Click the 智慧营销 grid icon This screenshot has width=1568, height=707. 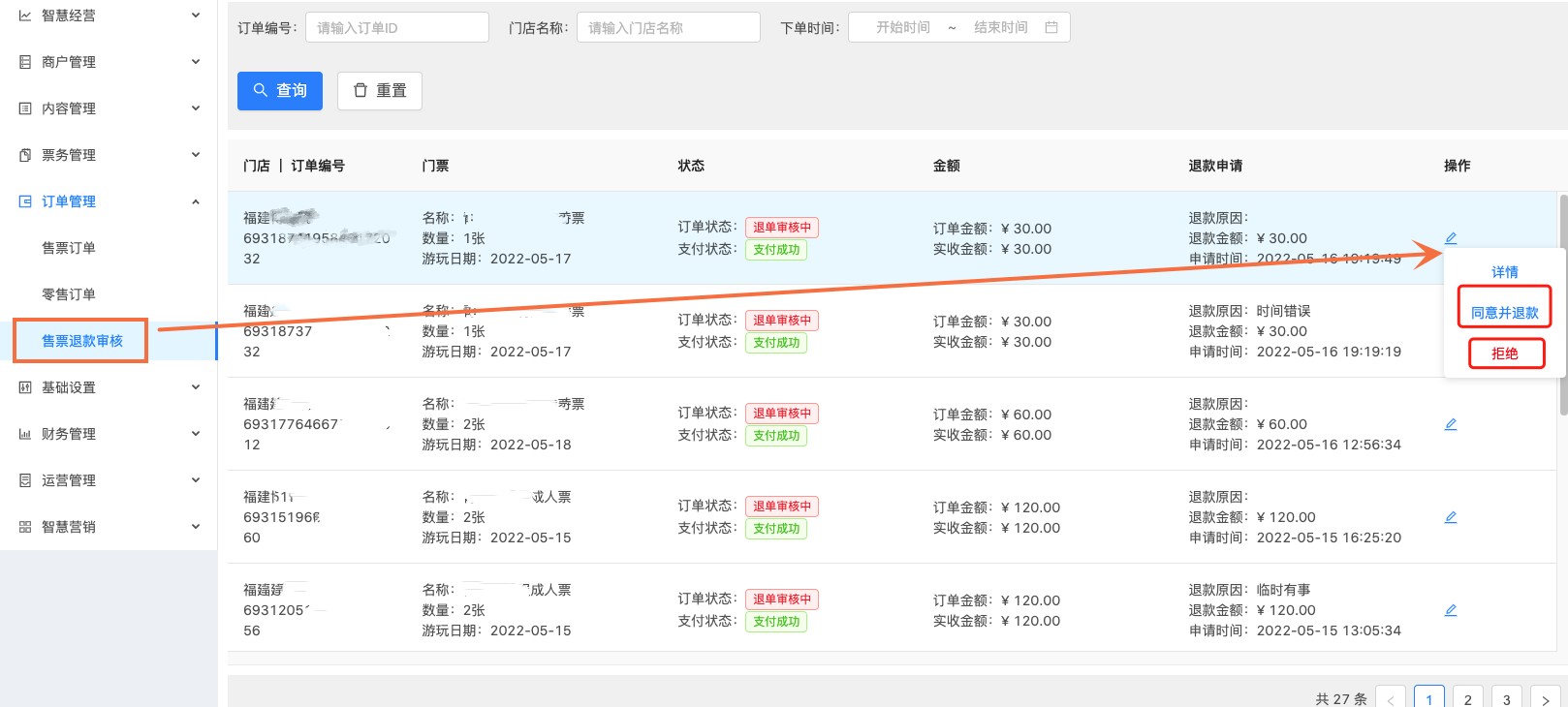(x=25, y=527)
